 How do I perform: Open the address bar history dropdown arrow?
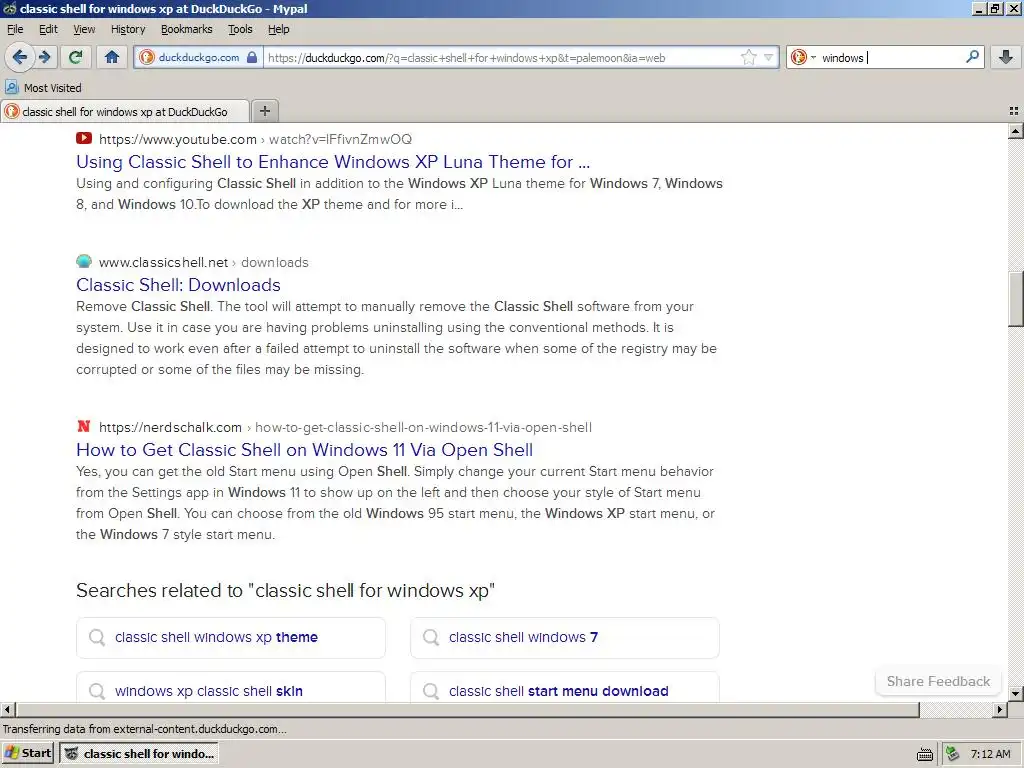click(769, 57)
